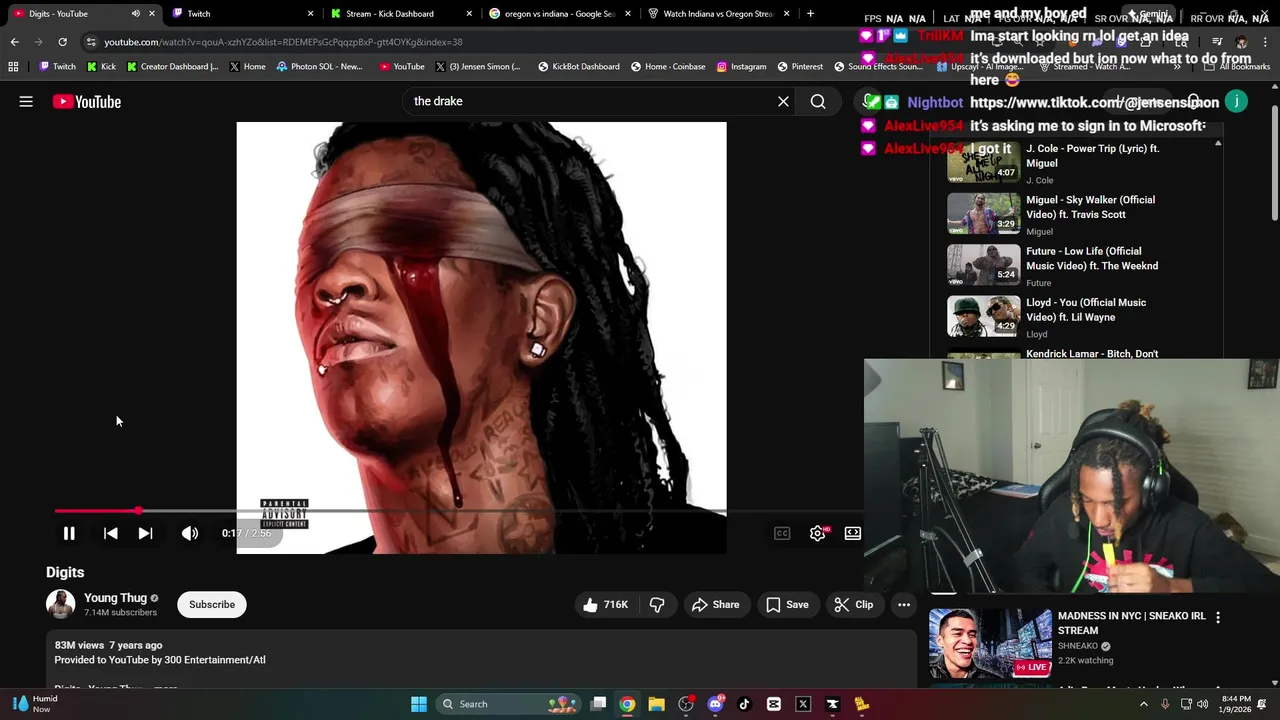This screenshot has height=720, width=1280.
Task: Open more actions three-dot menu under video
Action: 904,604
